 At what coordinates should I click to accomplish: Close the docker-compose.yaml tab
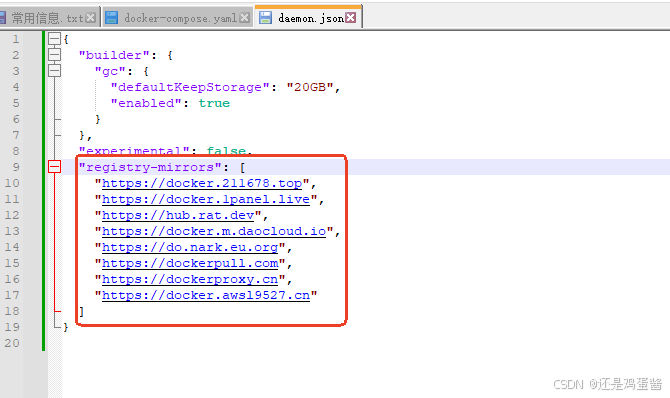click(x=244, y=18)
